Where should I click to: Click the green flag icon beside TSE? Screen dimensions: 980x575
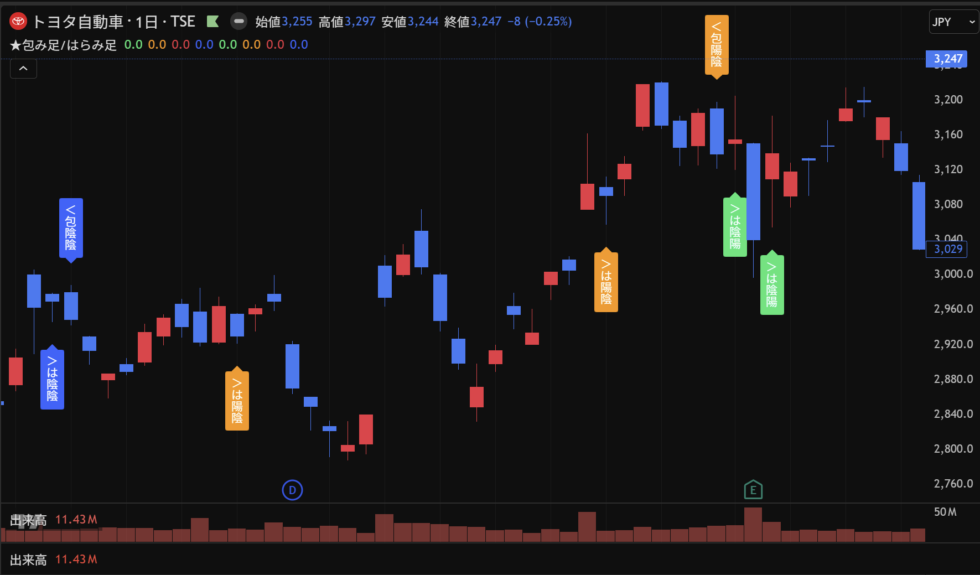coord(212,21)
